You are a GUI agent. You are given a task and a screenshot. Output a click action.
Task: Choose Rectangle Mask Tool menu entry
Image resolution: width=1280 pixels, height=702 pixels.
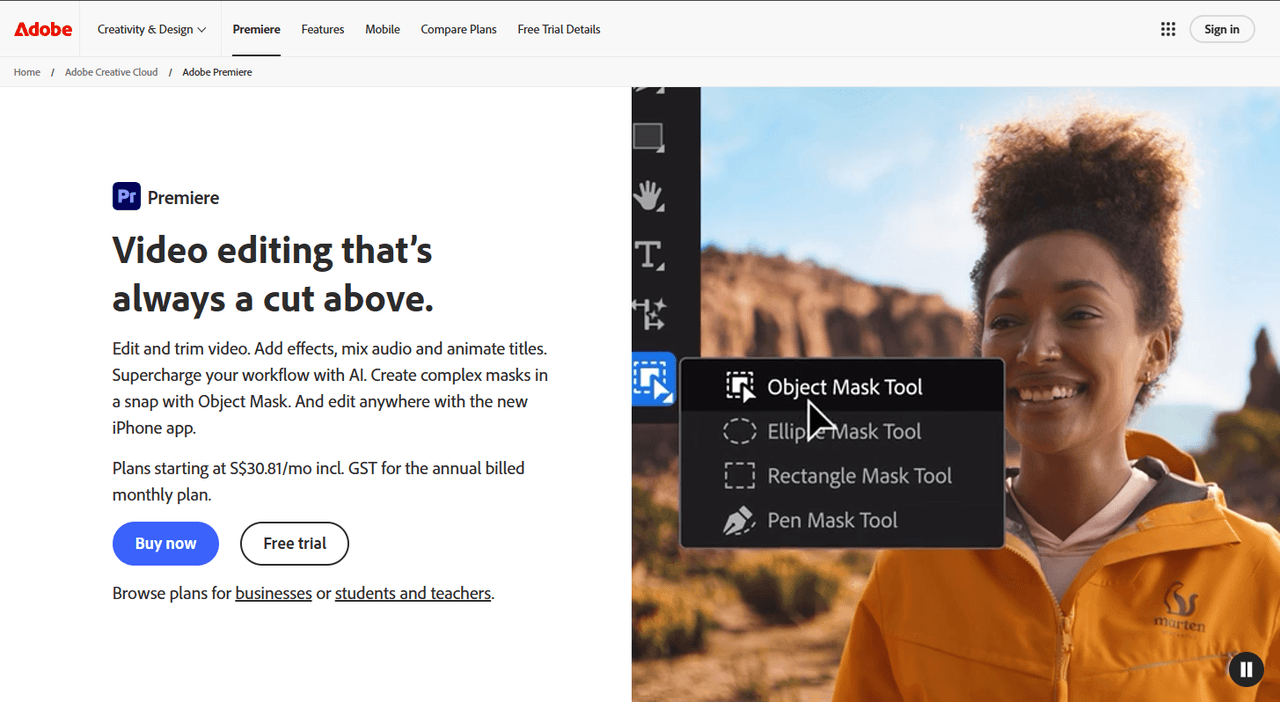842,476
